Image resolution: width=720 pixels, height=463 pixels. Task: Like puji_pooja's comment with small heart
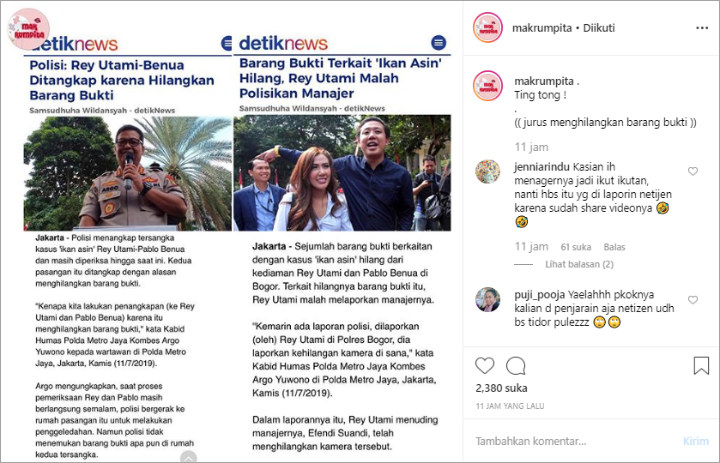pyautogui.click(x=693, y=300)
